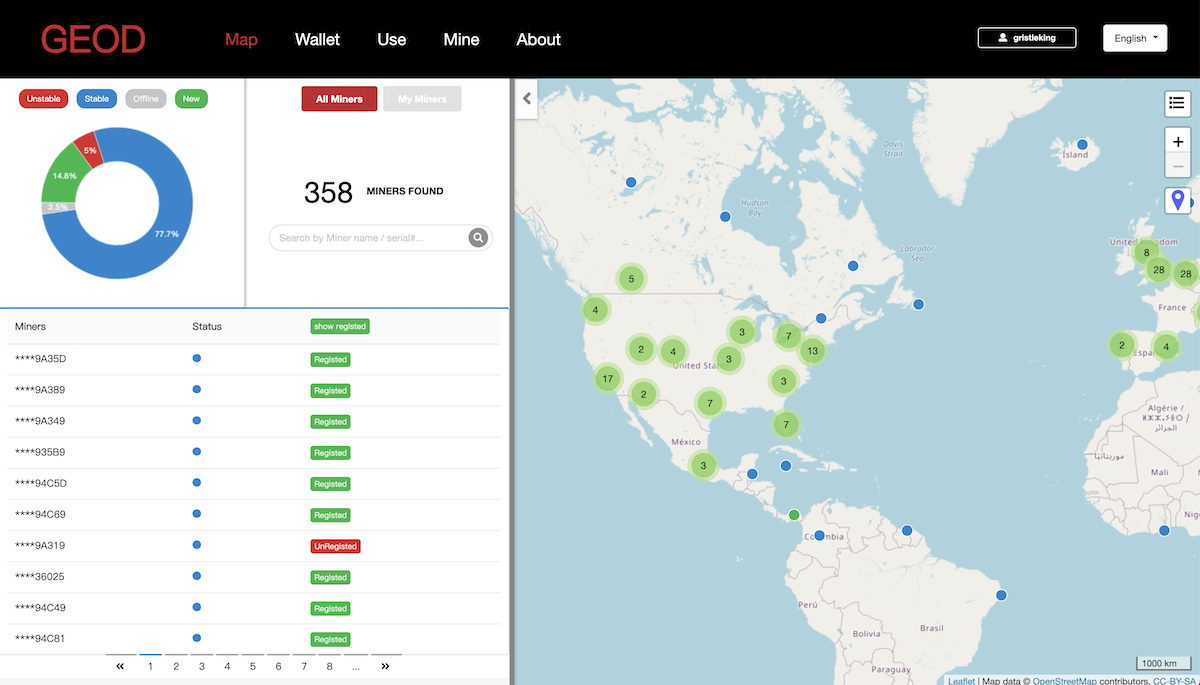Switch to the My Miners tab
This screenshot has height=685, width=1200.
coord(422,99)
